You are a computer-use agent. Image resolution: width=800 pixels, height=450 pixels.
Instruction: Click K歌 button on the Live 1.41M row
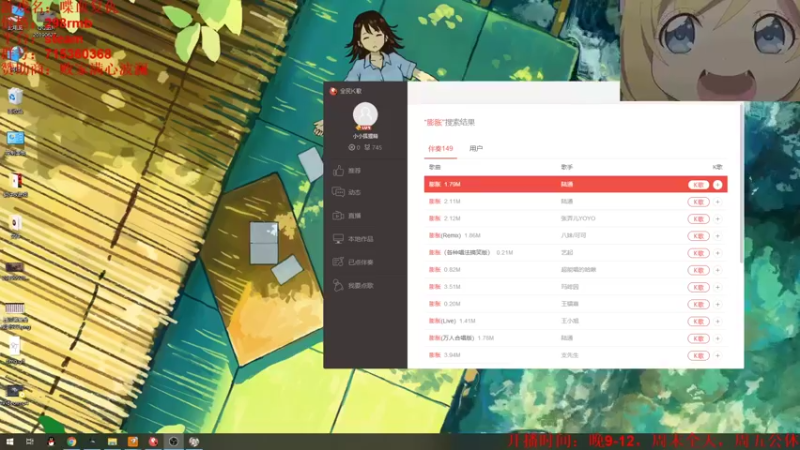click(x=698, y=321)
